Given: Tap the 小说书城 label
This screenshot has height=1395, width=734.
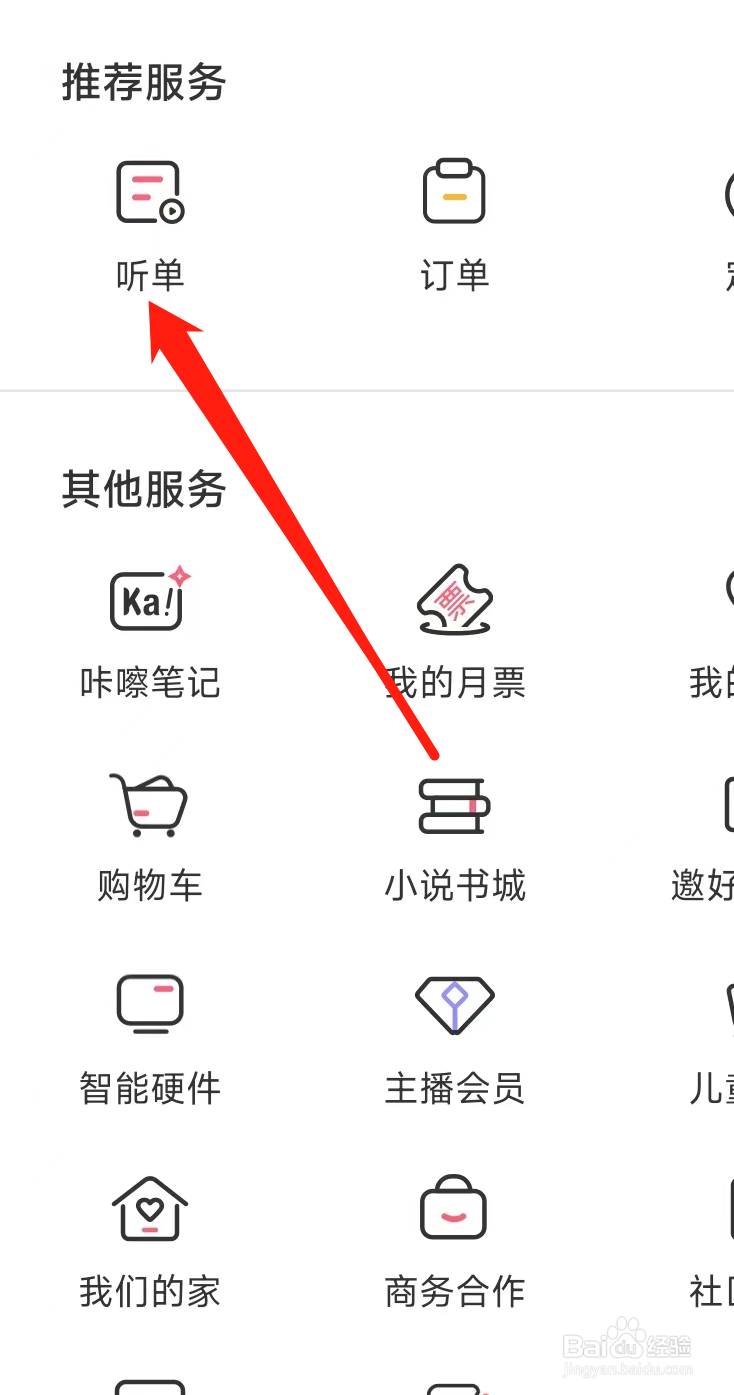Looking at the screenshot, I should pyautogui.click(x=455, y=886).
